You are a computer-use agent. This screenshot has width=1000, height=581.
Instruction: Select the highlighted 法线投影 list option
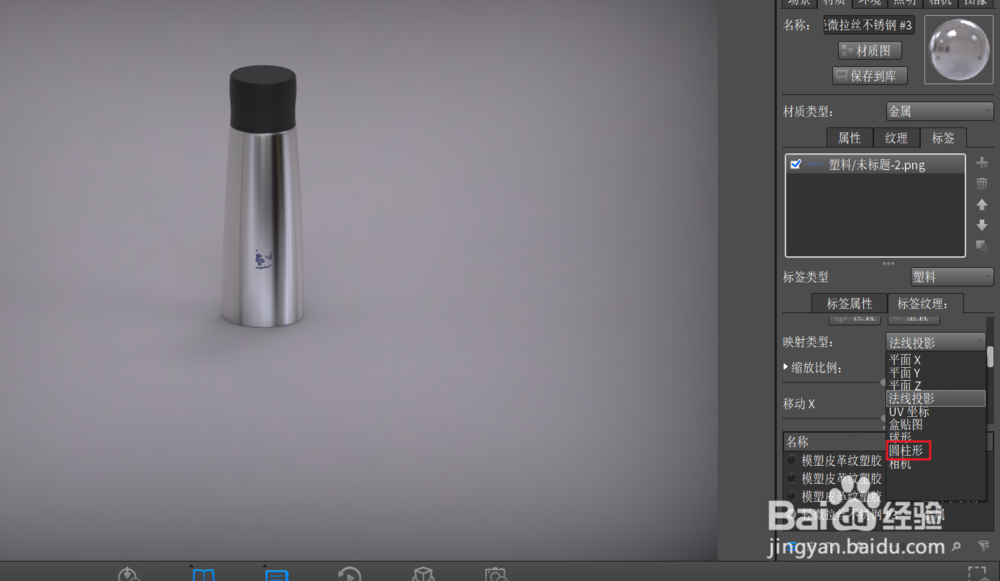[935, 399]
